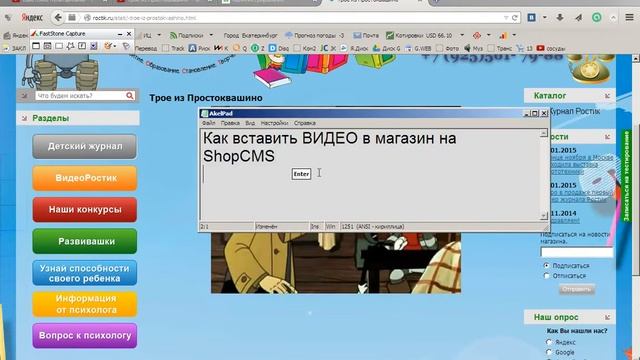
Task: Collapse the Каталог panel
Action: tap(607, 96)
